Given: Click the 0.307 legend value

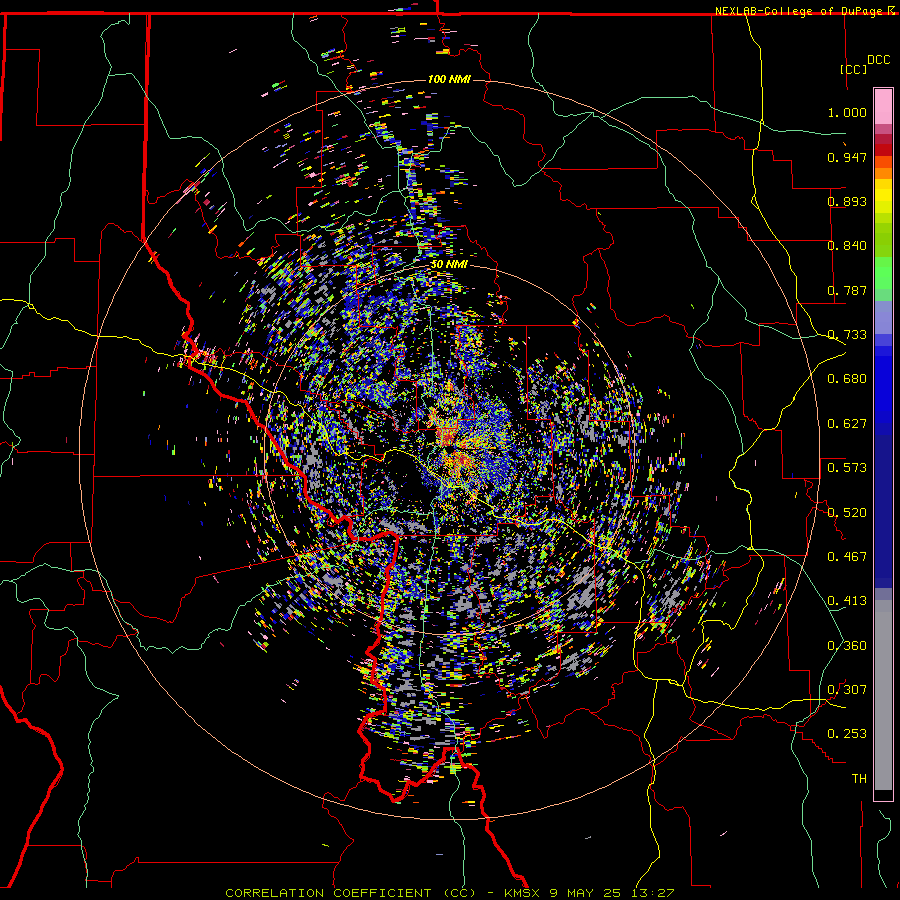Looking at the screenshot, I should tap(847, 690).
